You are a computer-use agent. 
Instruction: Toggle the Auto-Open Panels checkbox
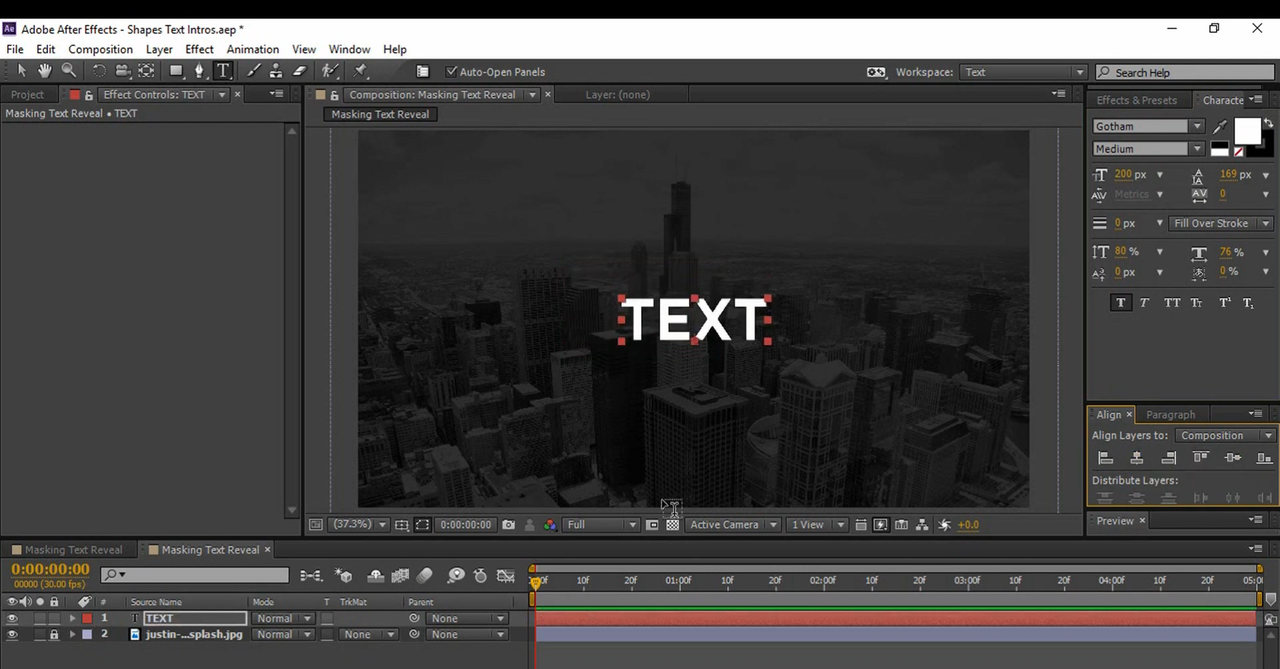pyautogui.click(x=451, y=72)
